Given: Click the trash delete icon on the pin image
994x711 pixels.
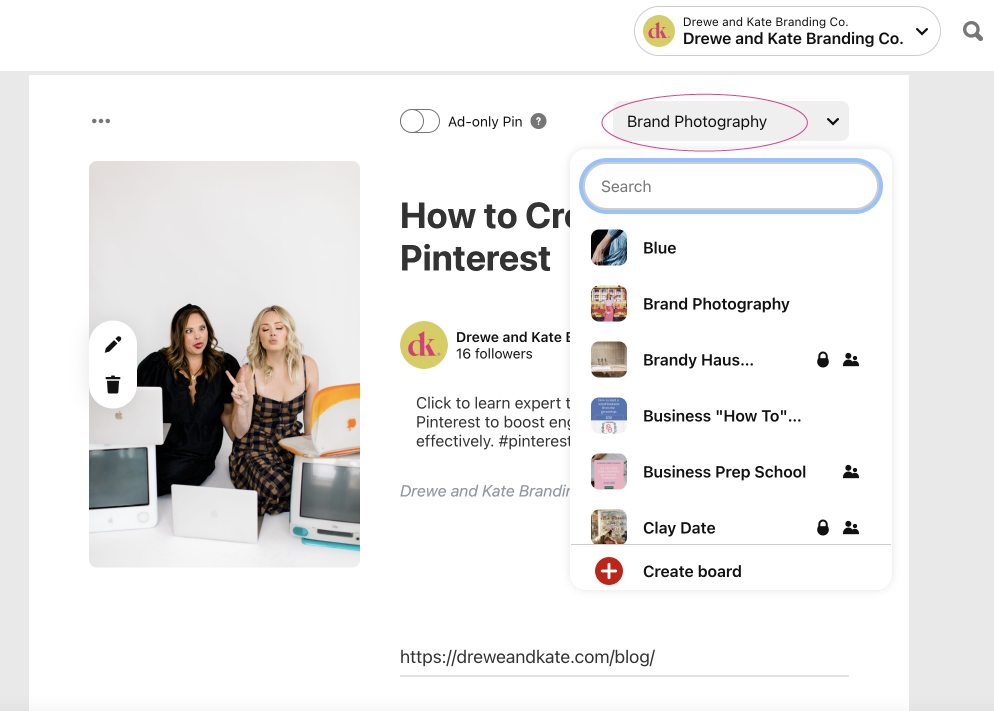Looking at the screenshot, I should 113,384.
